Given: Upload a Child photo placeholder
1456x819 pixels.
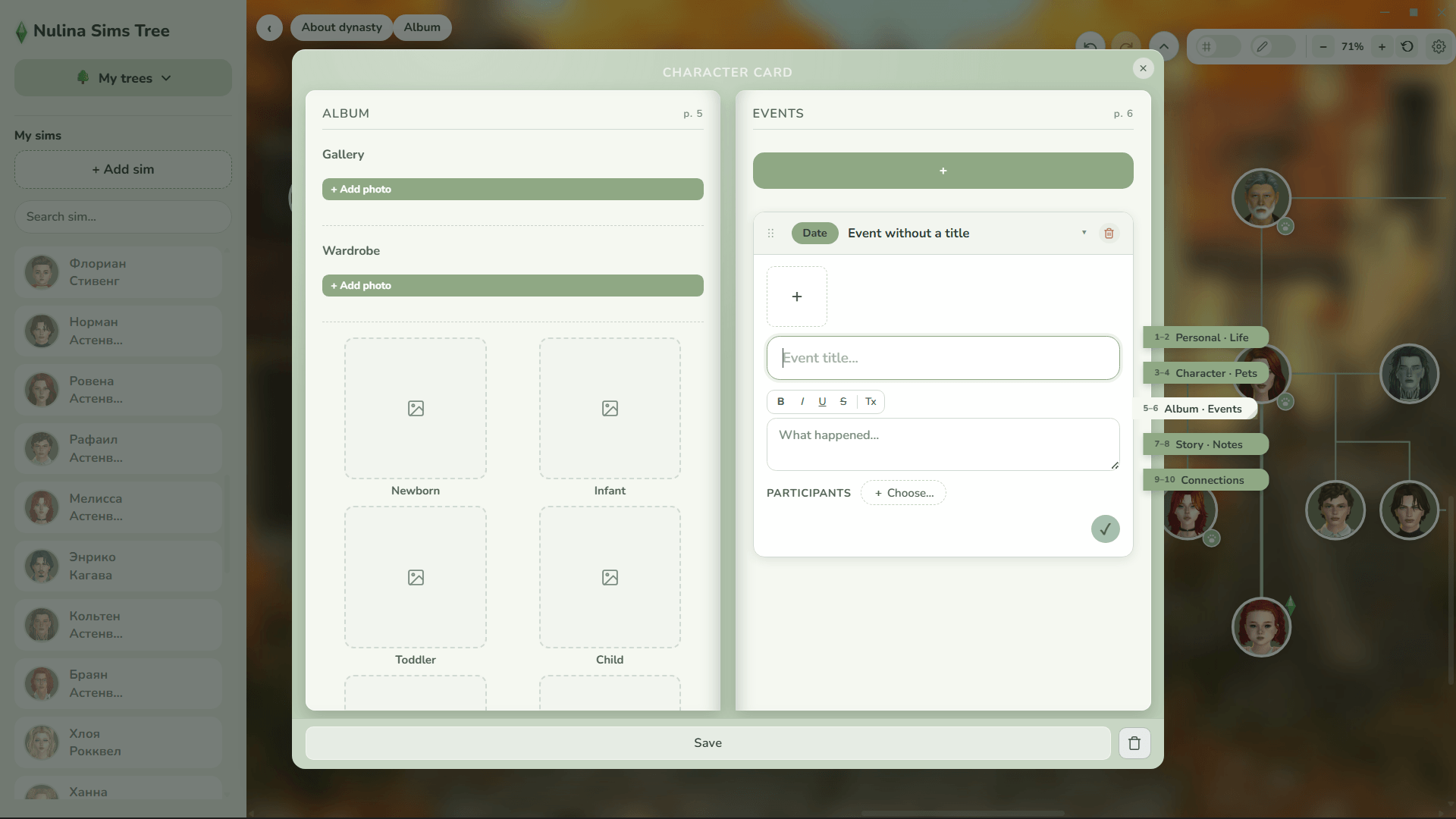Looking at the screenshot, I should pos(610,577).
